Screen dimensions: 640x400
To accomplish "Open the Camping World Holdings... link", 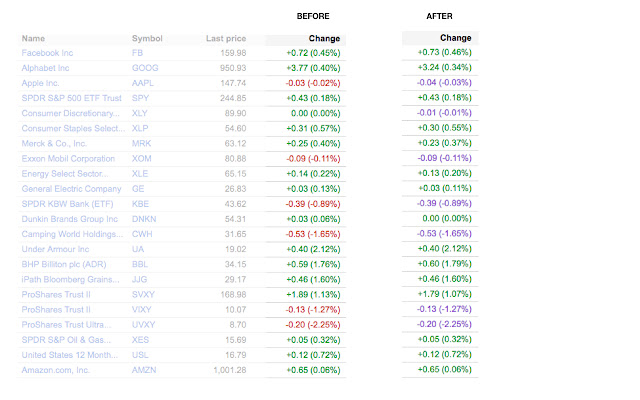I will point(72,234).
